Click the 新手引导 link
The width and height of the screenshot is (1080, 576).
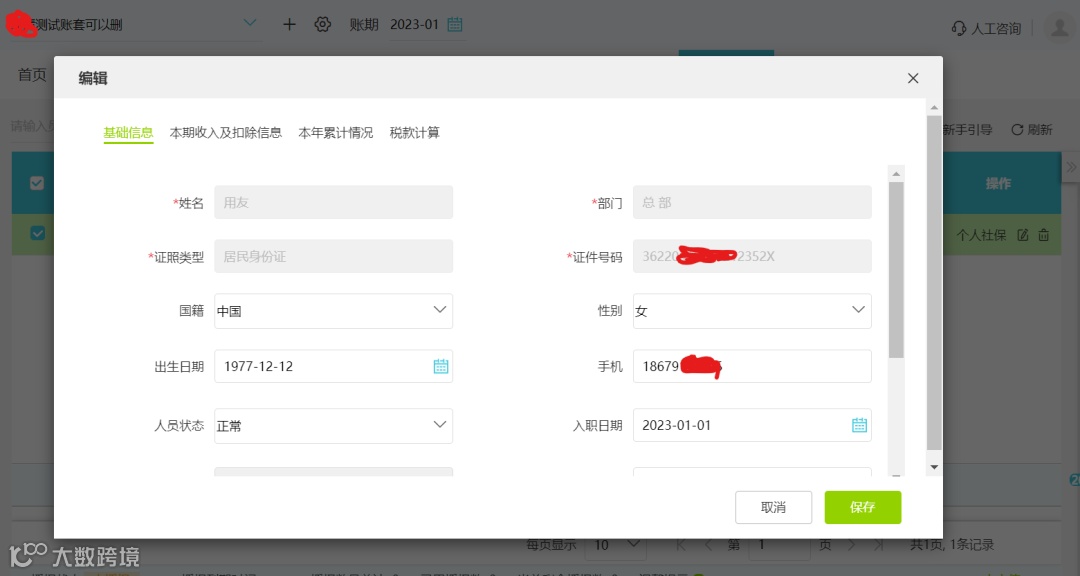pyautogui.click(x=967, y=130)
